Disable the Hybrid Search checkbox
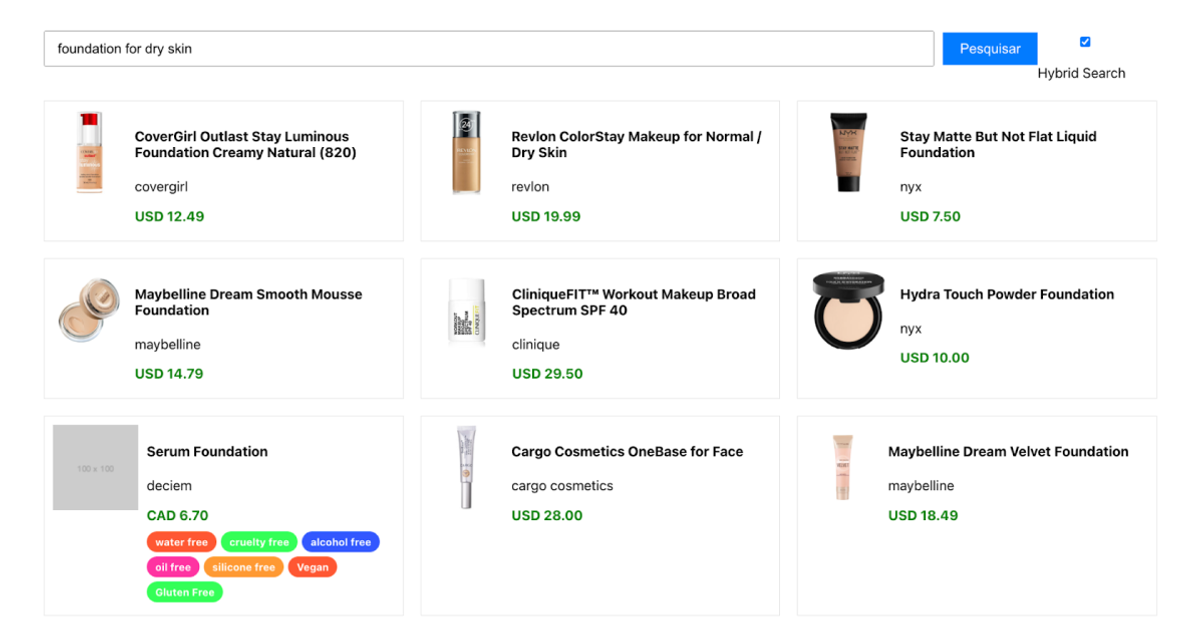Screen dimensions: 1200x630 click(1084, 41)
